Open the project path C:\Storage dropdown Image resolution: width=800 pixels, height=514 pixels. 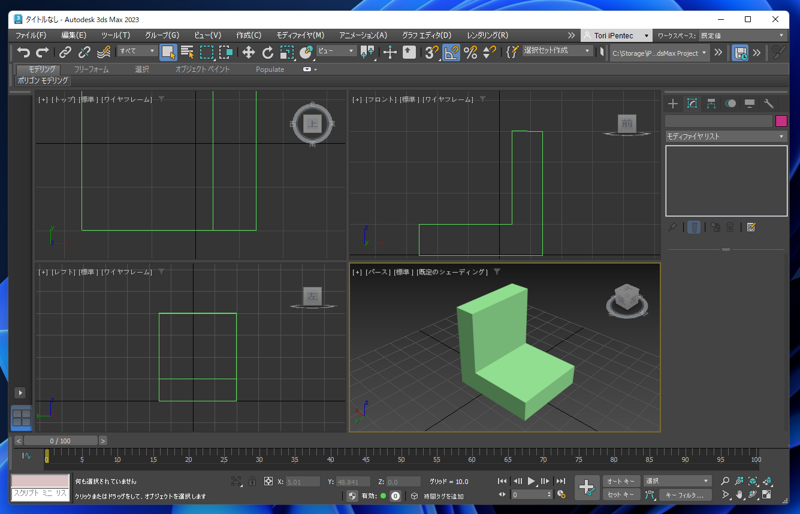pyautogui.click(x=659, y=53)
